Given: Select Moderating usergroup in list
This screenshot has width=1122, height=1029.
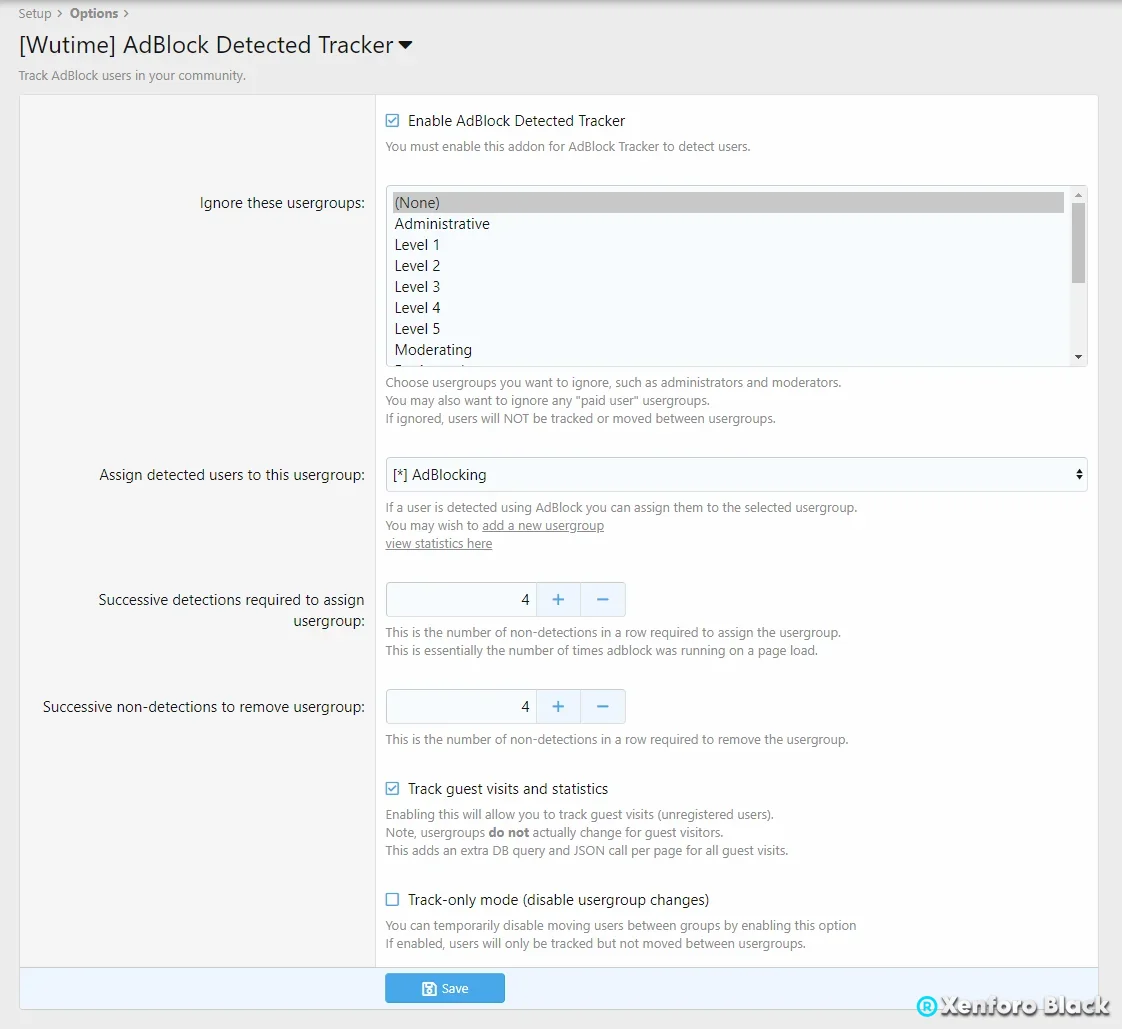Looking at the screenshot, I should click(728, 350).
